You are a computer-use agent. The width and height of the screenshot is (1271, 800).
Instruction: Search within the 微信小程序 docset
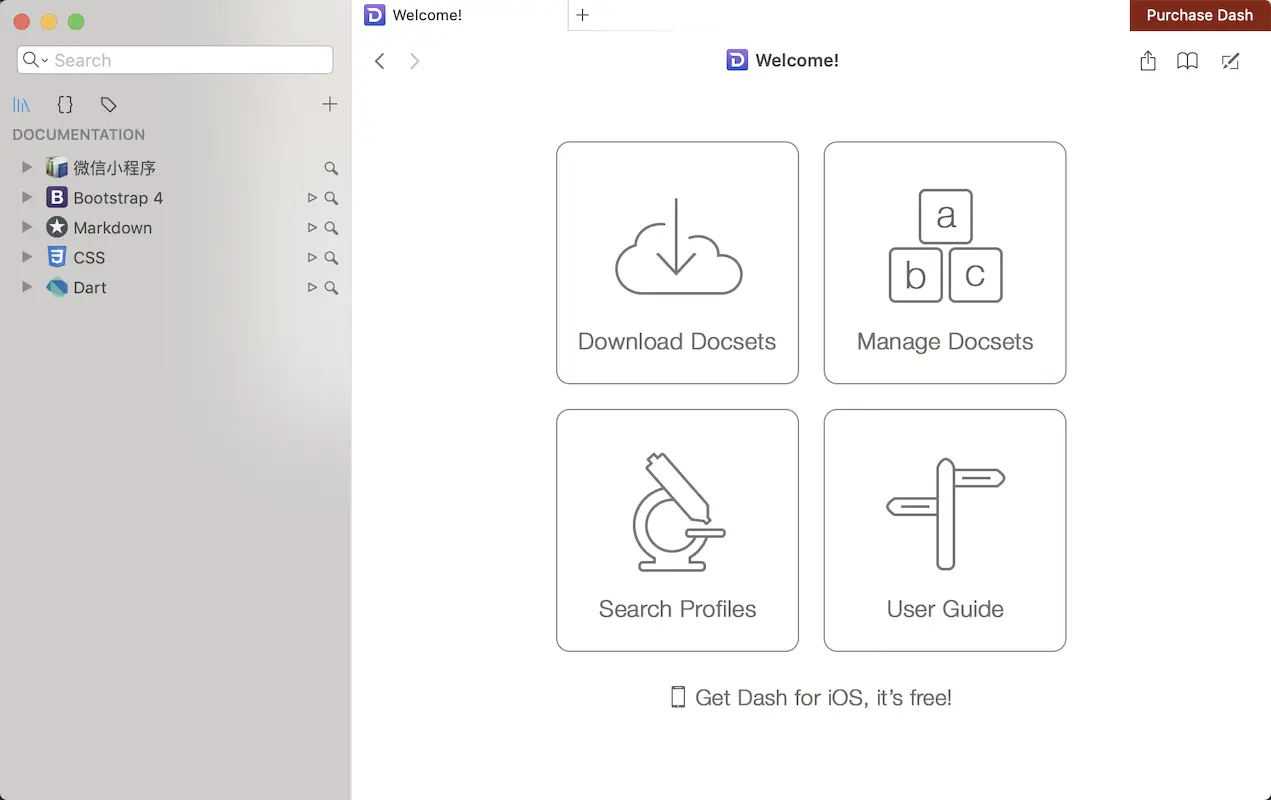(x=331, y=168)
